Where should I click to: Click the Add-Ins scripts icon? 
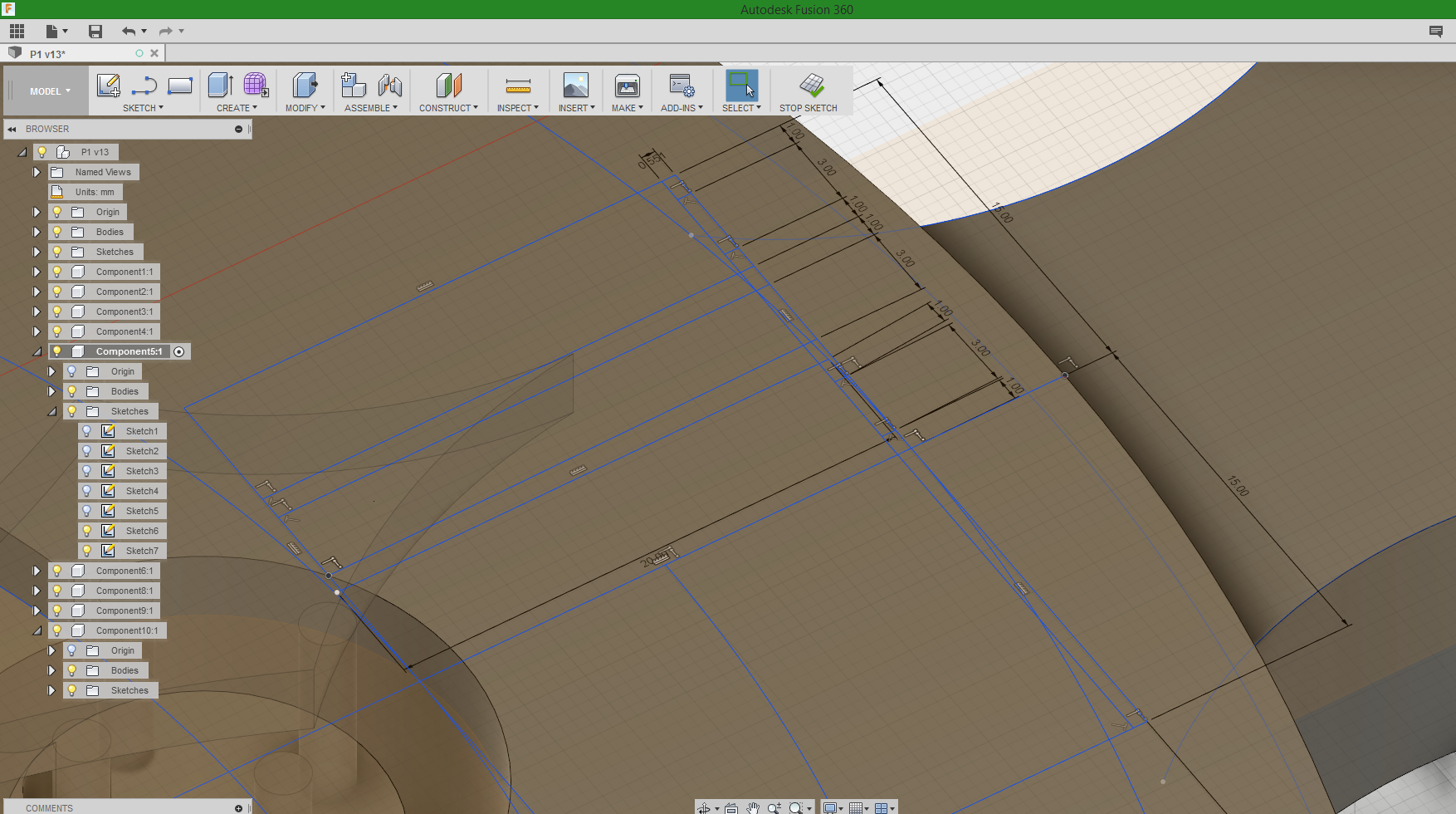click(682, 85)
